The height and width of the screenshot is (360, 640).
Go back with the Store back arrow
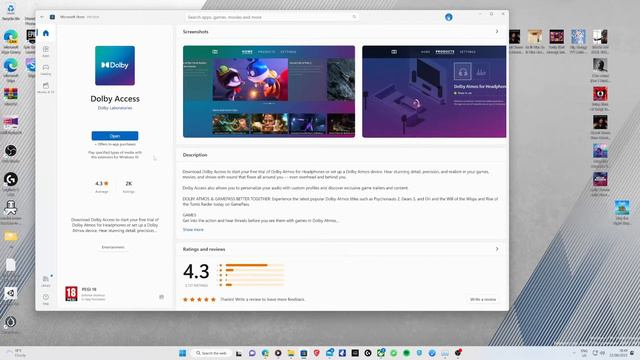pyautogui.click(x=42, y=17)
